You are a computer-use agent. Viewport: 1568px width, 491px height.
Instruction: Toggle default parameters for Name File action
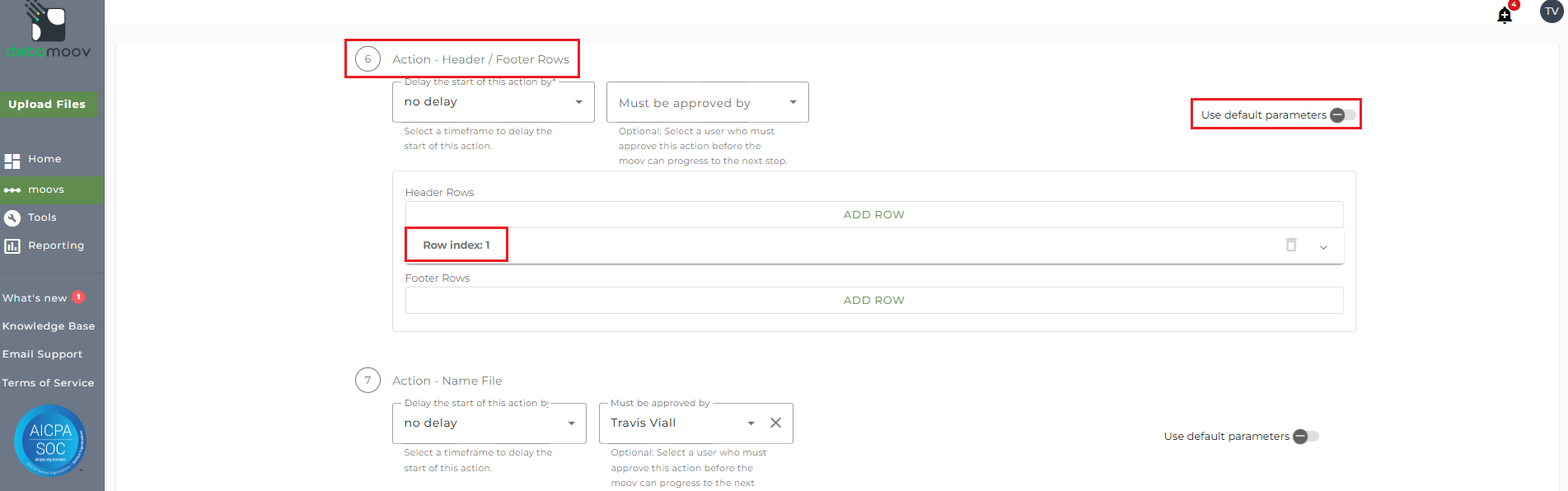click(1305, 437)
